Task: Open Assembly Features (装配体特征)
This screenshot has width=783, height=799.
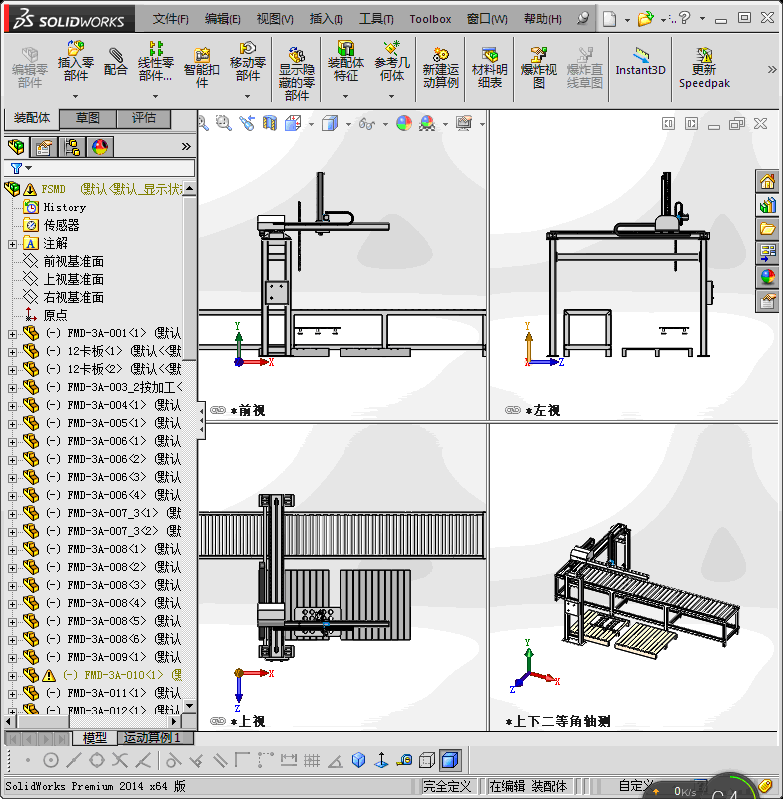Action: click(x=345, y=62)
